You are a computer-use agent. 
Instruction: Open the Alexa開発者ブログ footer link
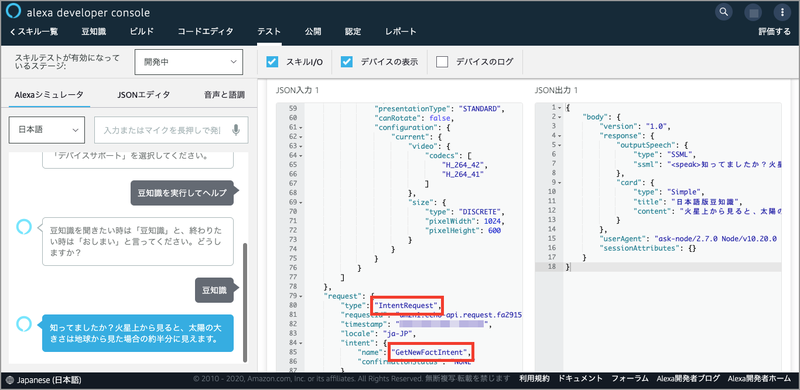[x=688, y=379]
